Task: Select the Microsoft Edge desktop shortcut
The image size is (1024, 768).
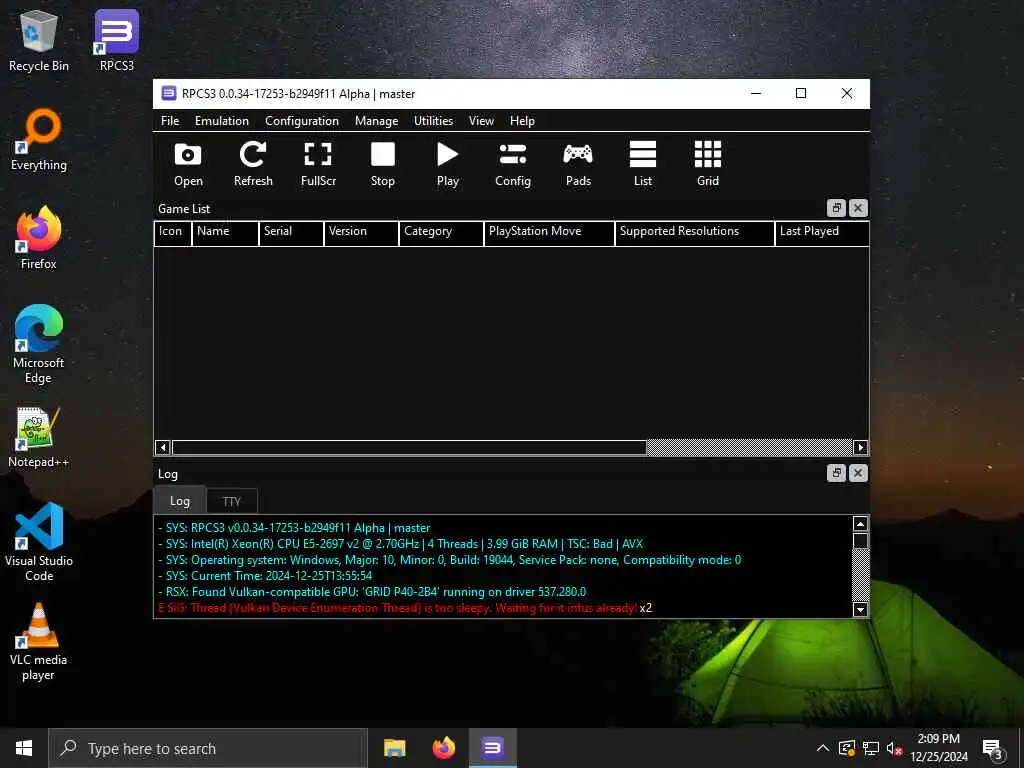Action: (x=39, y=345)
